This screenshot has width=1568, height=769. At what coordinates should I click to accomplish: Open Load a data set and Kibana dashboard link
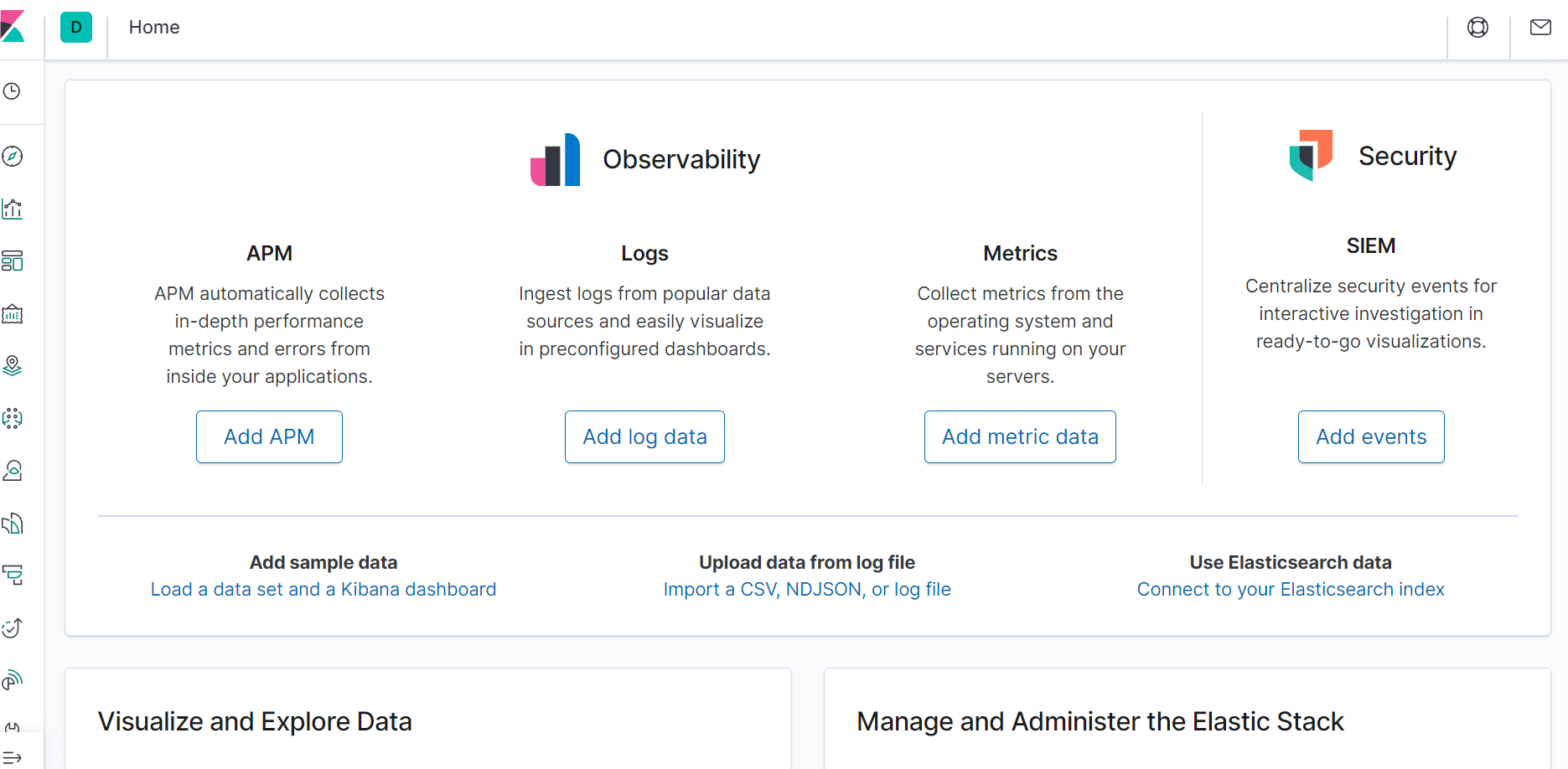pos(323,590)
